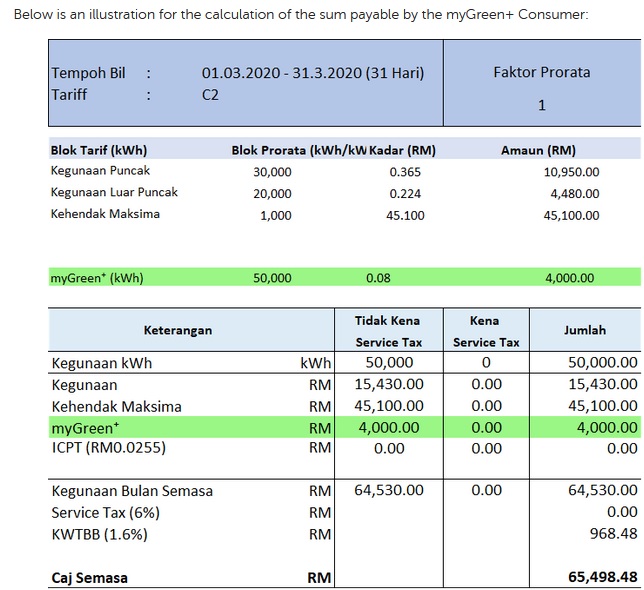Select the Kegunaan Luar Puncak row label

coord(114,193)
